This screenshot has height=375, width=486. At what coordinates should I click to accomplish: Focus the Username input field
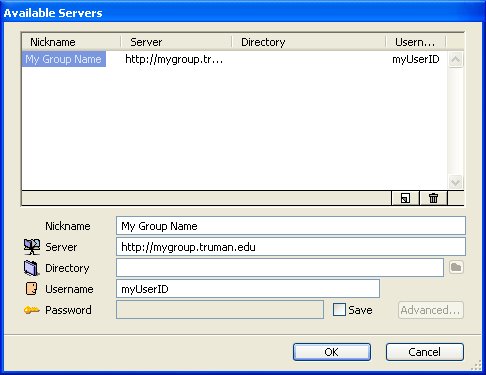coord(248,289)
